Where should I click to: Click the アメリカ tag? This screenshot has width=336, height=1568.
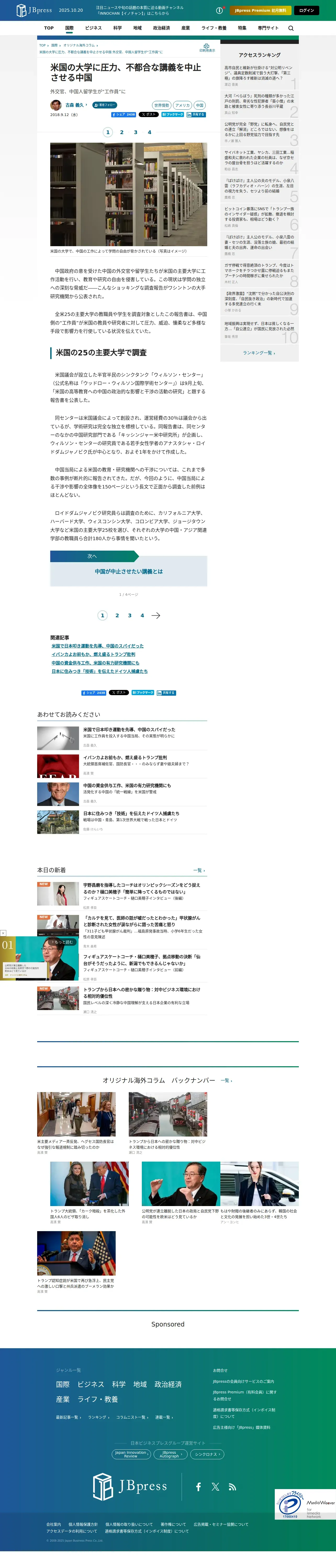point(182,105)
